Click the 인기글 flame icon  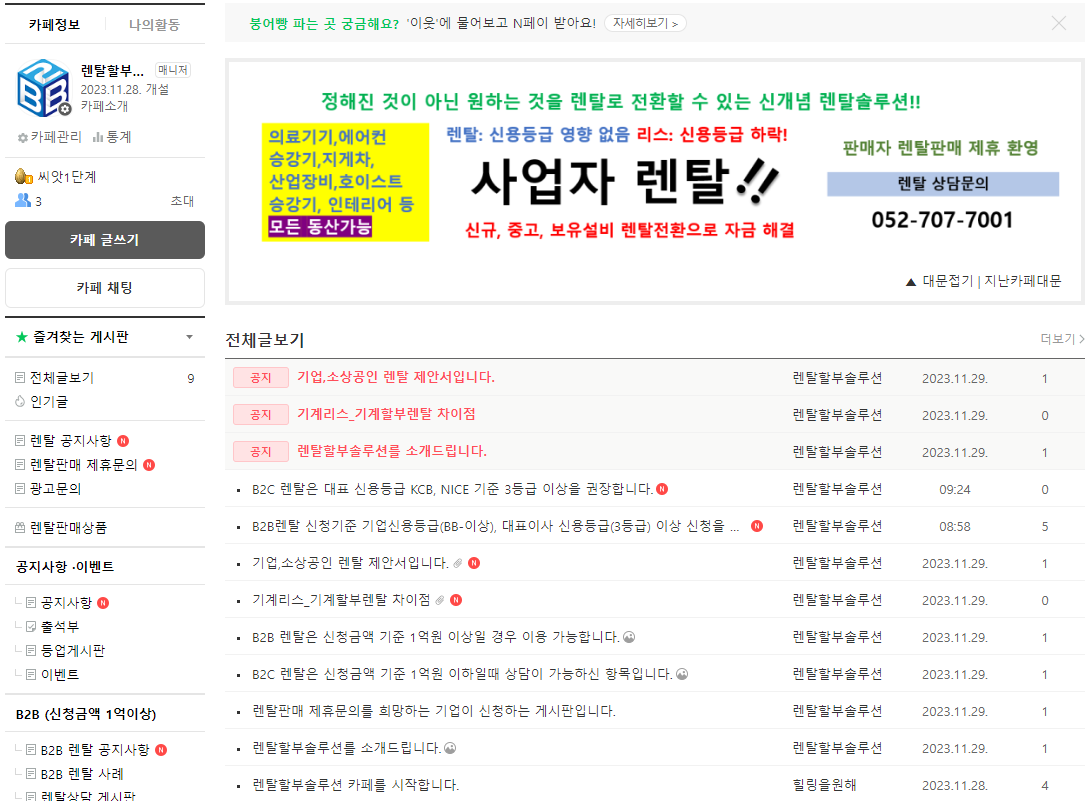[x=19, y=401]
